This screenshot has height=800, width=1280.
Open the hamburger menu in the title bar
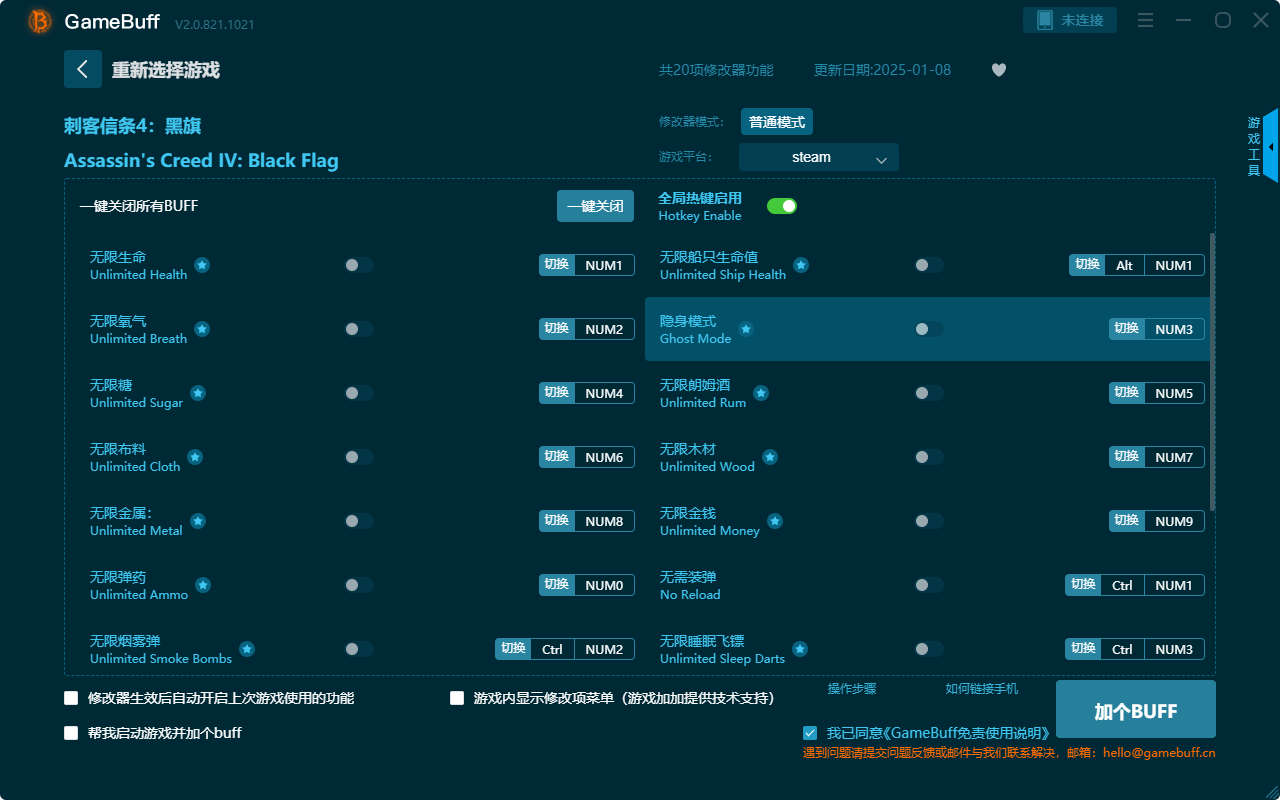coord(1144,20)
